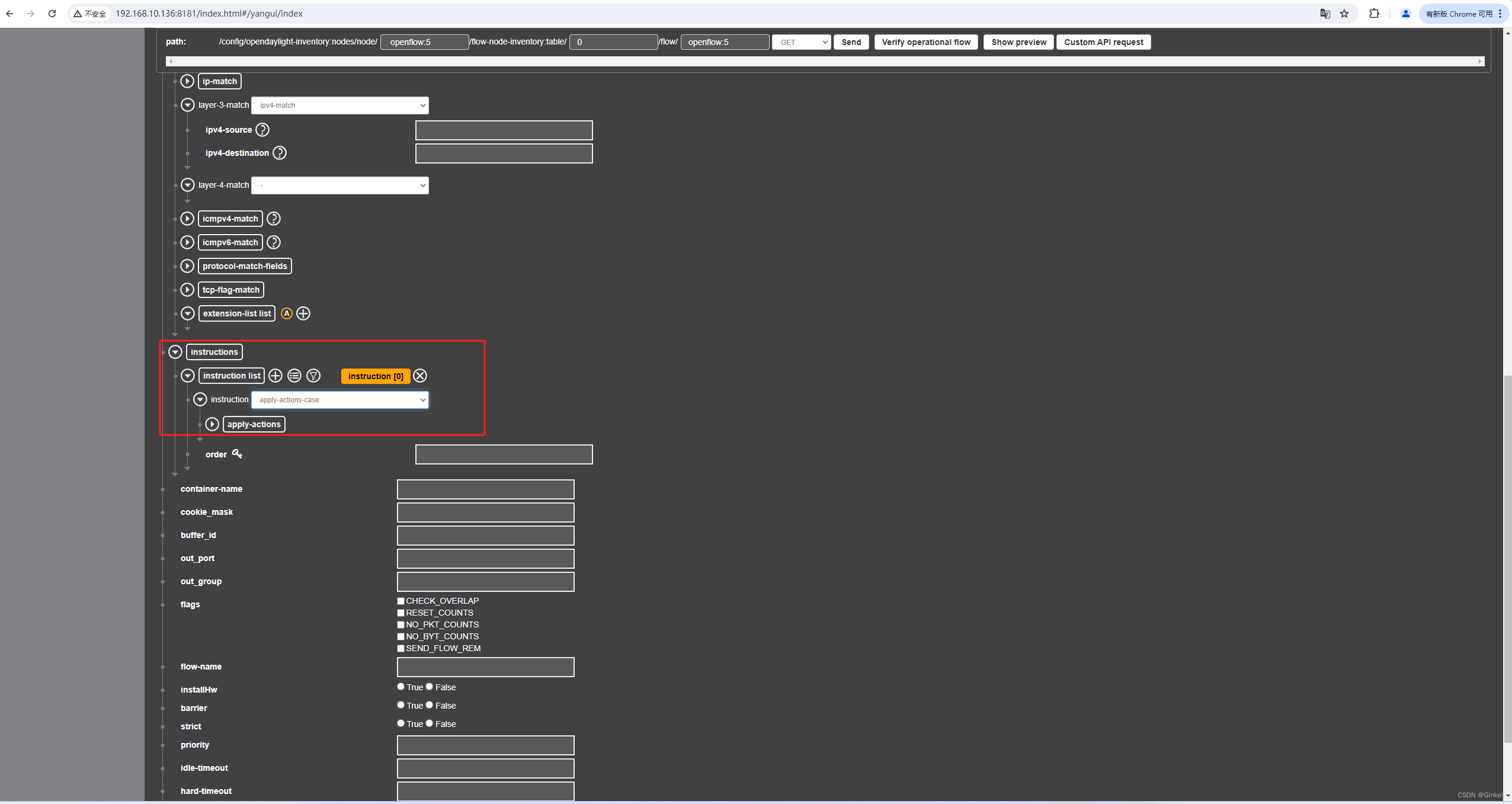Click the Send button
The width and height of the screenshot is (1512, 804).
851,42
